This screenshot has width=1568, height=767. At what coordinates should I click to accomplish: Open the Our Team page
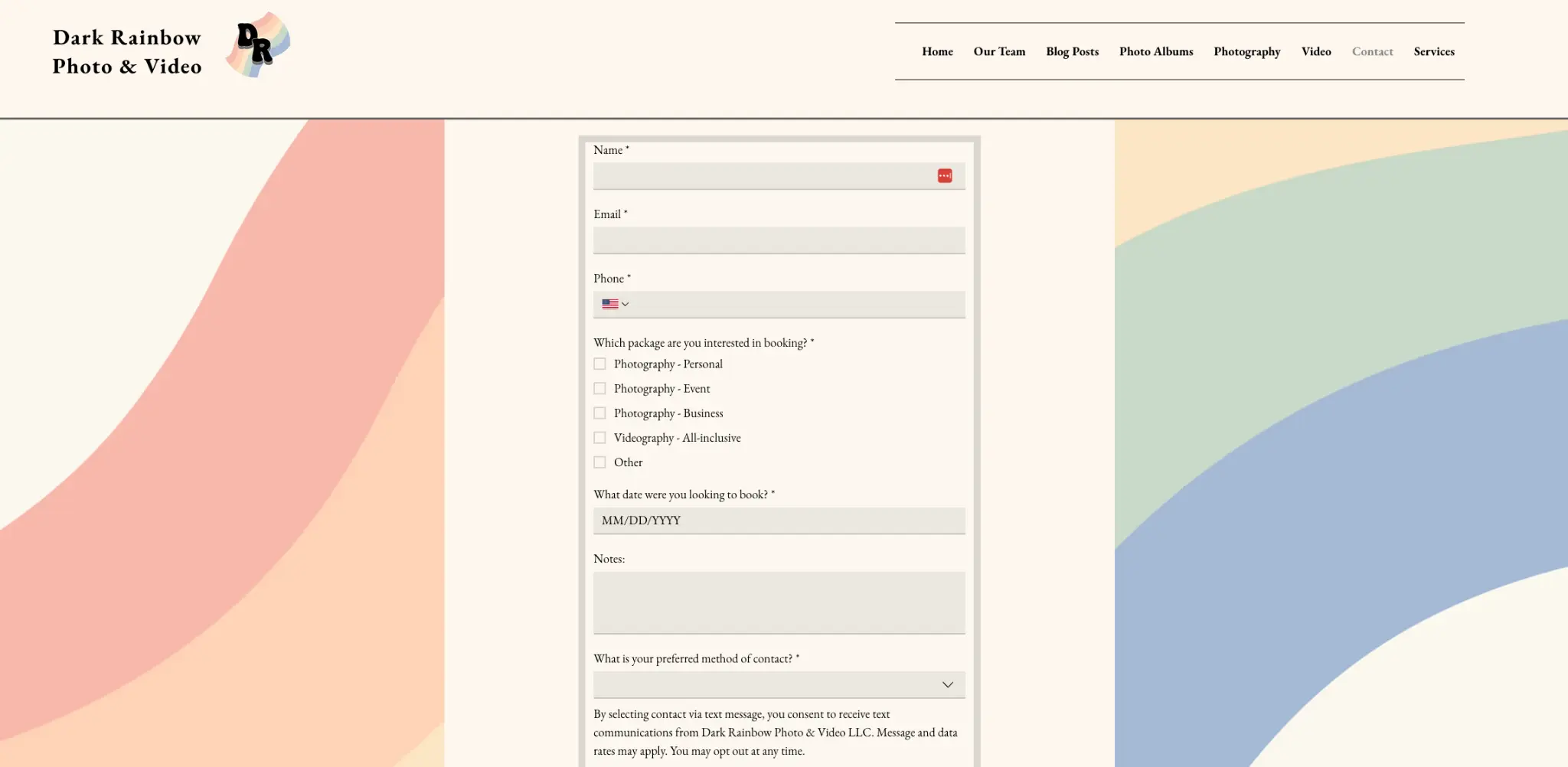click(x=999, y=51)
